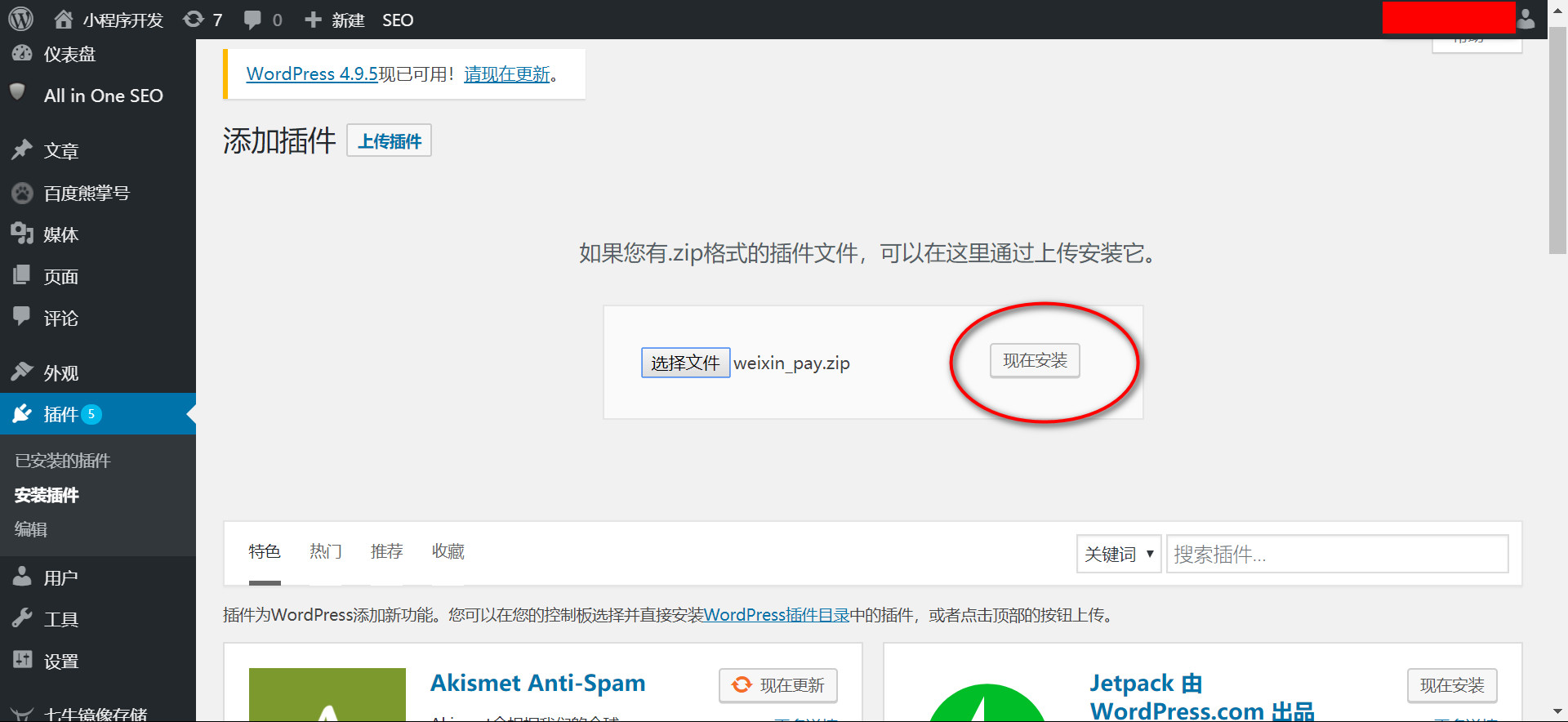Click the 百度熊掌号 paw icon

tap(22, 193)
